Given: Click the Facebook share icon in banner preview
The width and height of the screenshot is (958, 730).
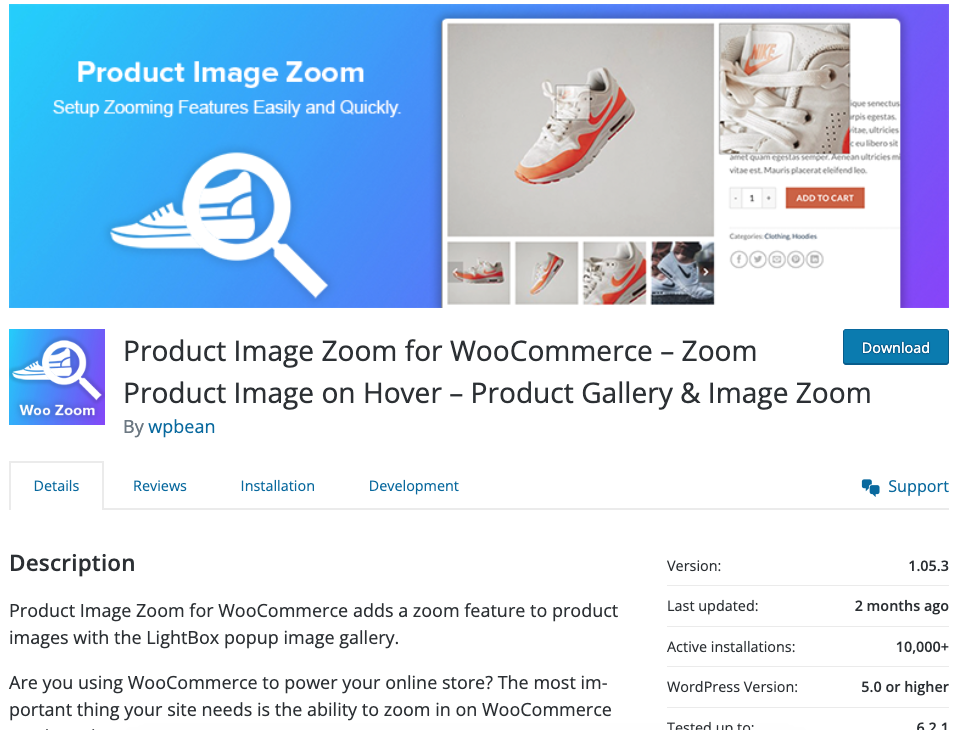Looking at the screenshot, I should (x=739, y=260).
